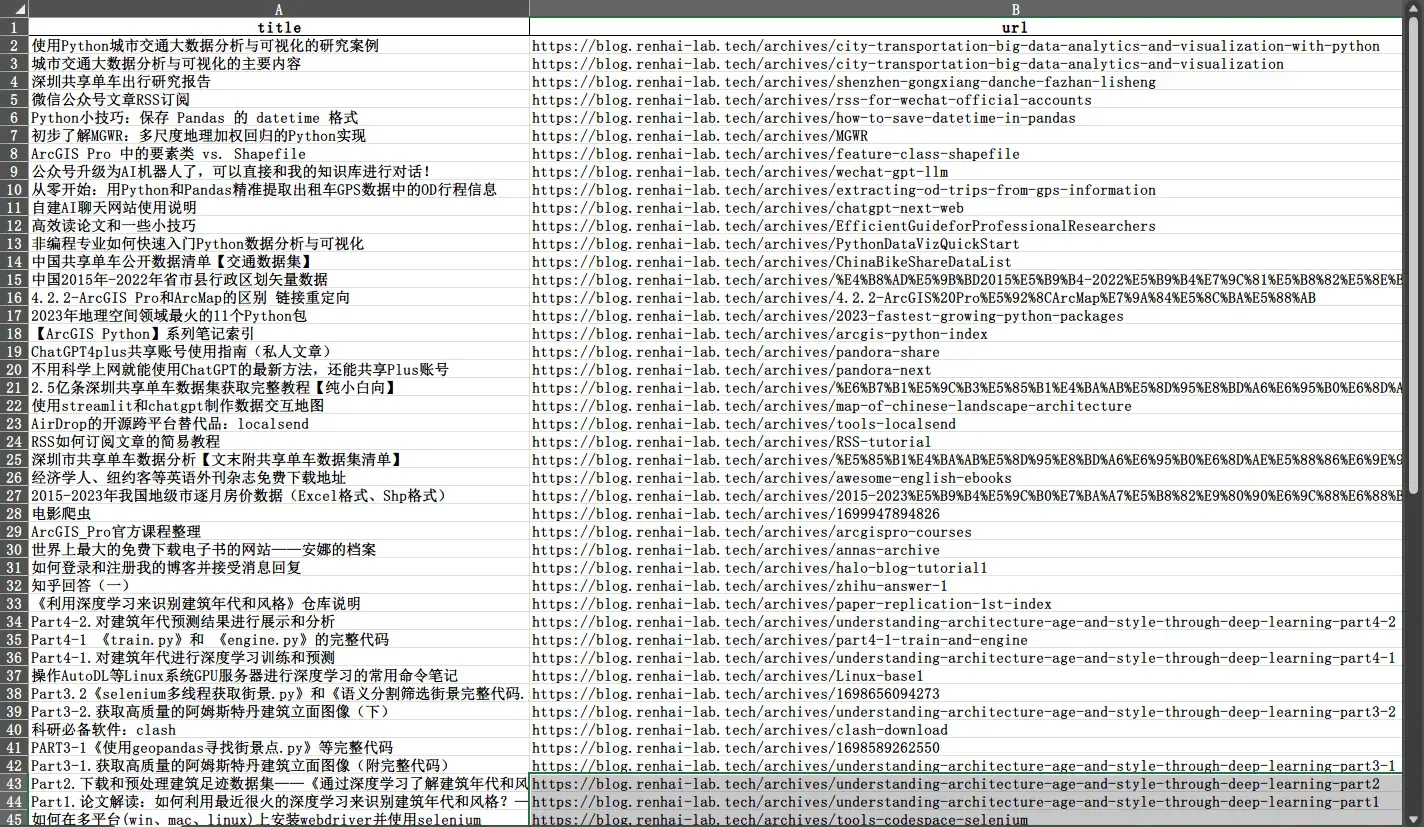Click the URL ending 'pandora-next'
Viewport: 1424px width, 827px height.
pos(732,370)
